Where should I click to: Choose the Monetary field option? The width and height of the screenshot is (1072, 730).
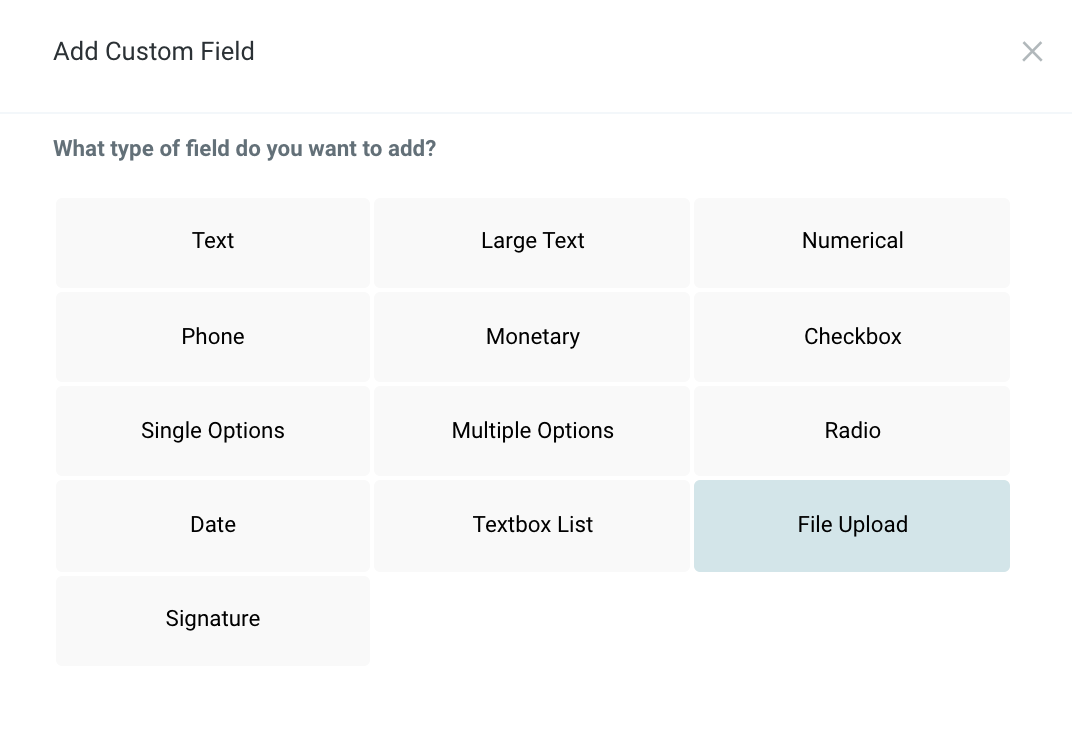532,337
